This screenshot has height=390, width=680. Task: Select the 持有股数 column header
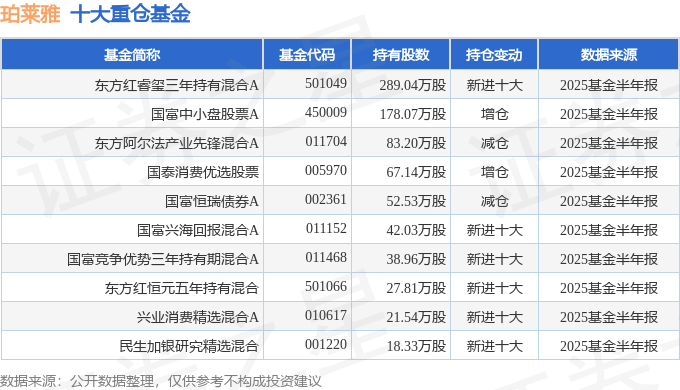(x=401, y=55)
